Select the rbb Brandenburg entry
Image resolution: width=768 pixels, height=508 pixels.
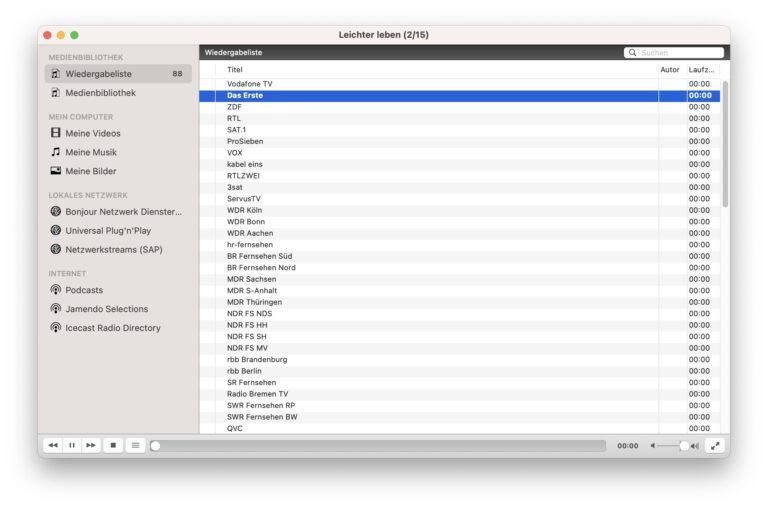click(x=459, y=360)
